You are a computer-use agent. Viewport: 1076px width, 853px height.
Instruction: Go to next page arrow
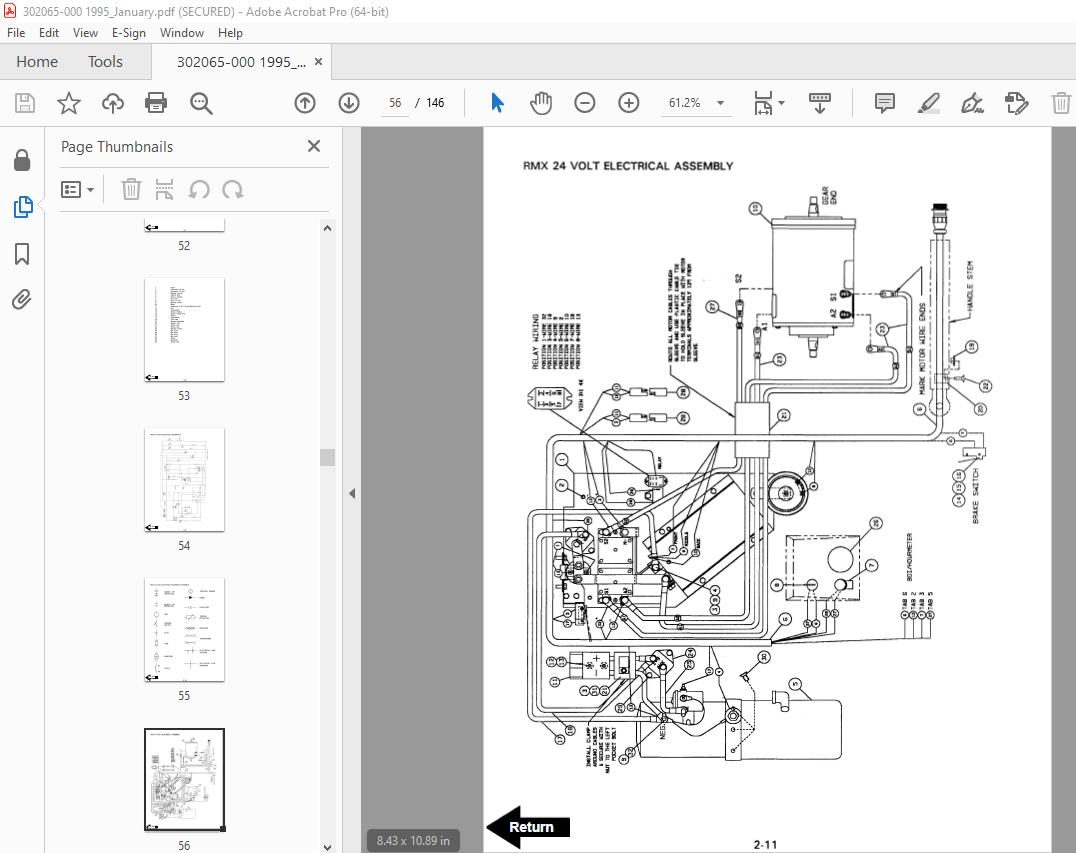pyautogui.click(x=349, y=103)
